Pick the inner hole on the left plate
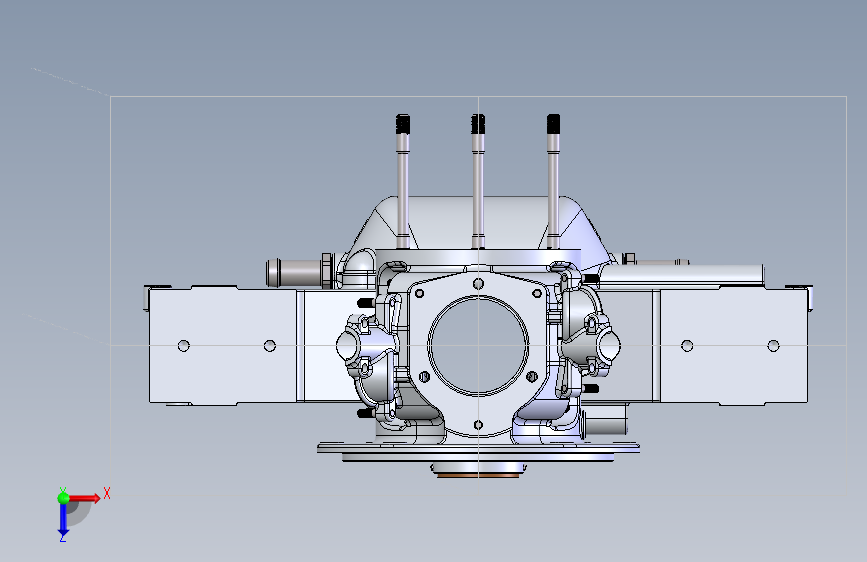Screen dimensions: 867x562 tap(270, 346)
